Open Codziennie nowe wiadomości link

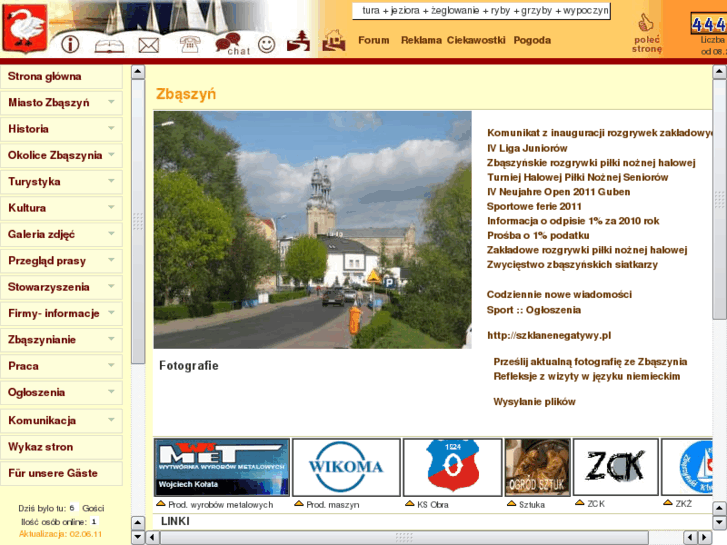[x=559, y=295]
